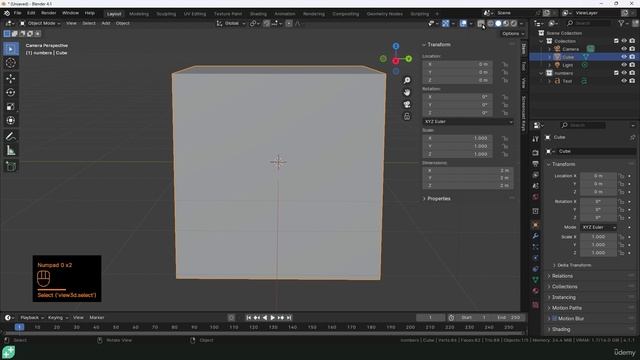
Task: Open Global transform orientation dropdown
Action: point(231,24)
